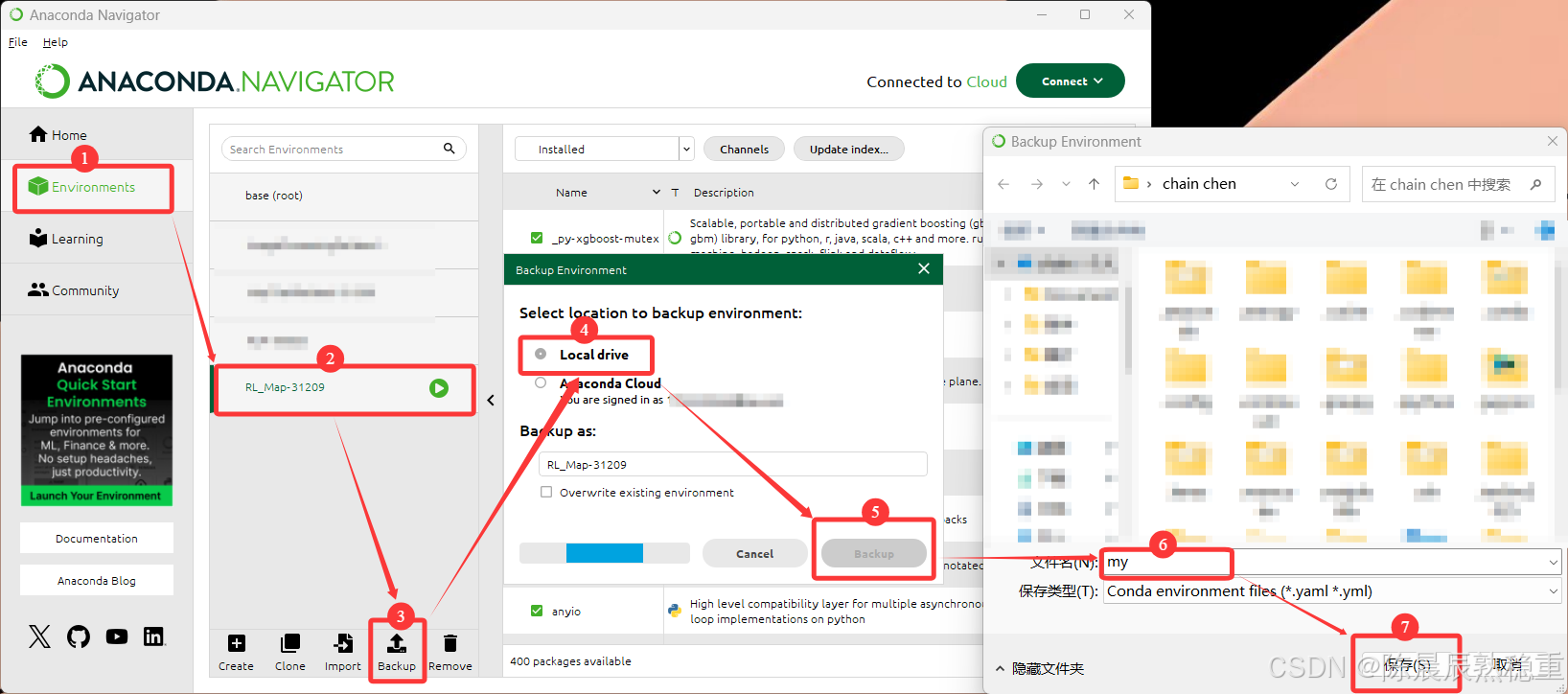
Task: Open the Help menu
Action: (x=56, y=42)
